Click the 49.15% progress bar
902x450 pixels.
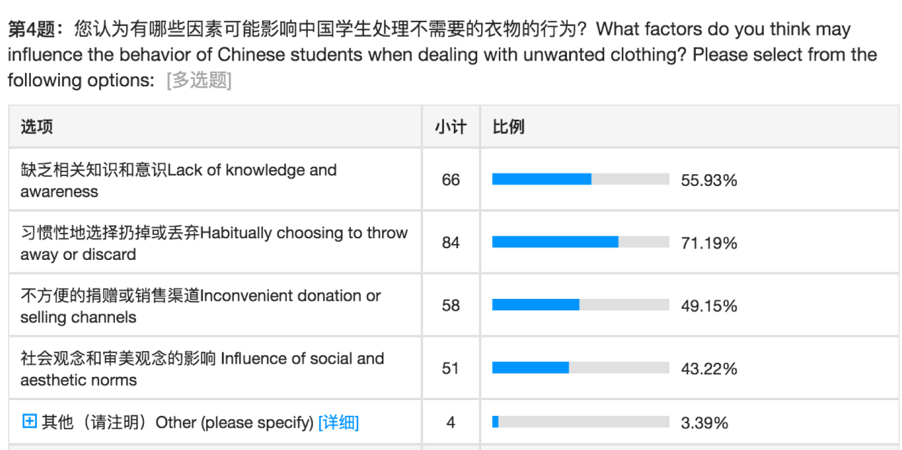pyautogui.click(x=580, y=305)
